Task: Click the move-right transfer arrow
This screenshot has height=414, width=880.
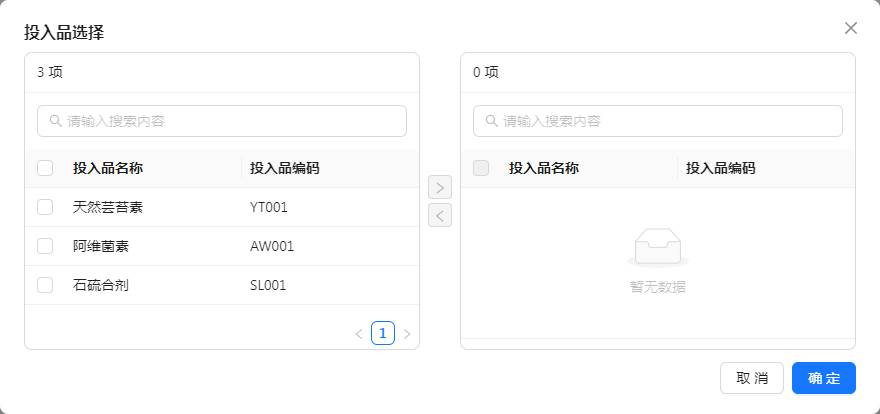Action: coord(440,187)
